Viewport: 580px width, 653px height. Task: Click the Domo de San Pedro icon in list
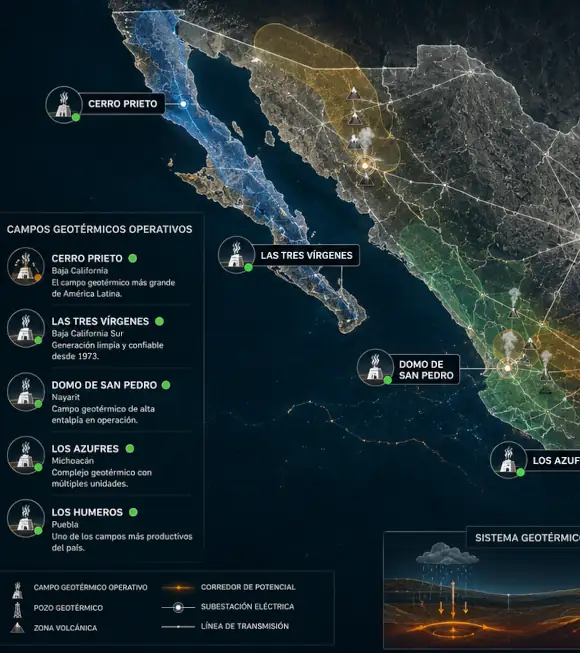coord(25,392)
